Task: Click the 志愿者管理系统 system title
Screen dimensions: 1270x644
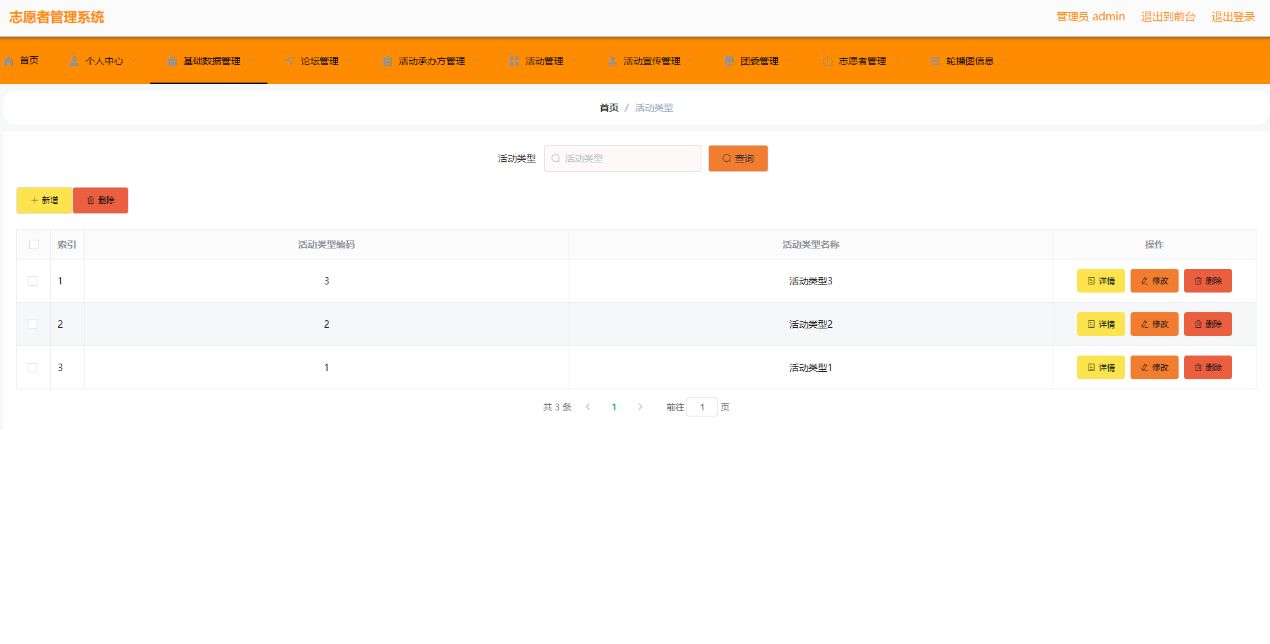Action: point(57,17)
